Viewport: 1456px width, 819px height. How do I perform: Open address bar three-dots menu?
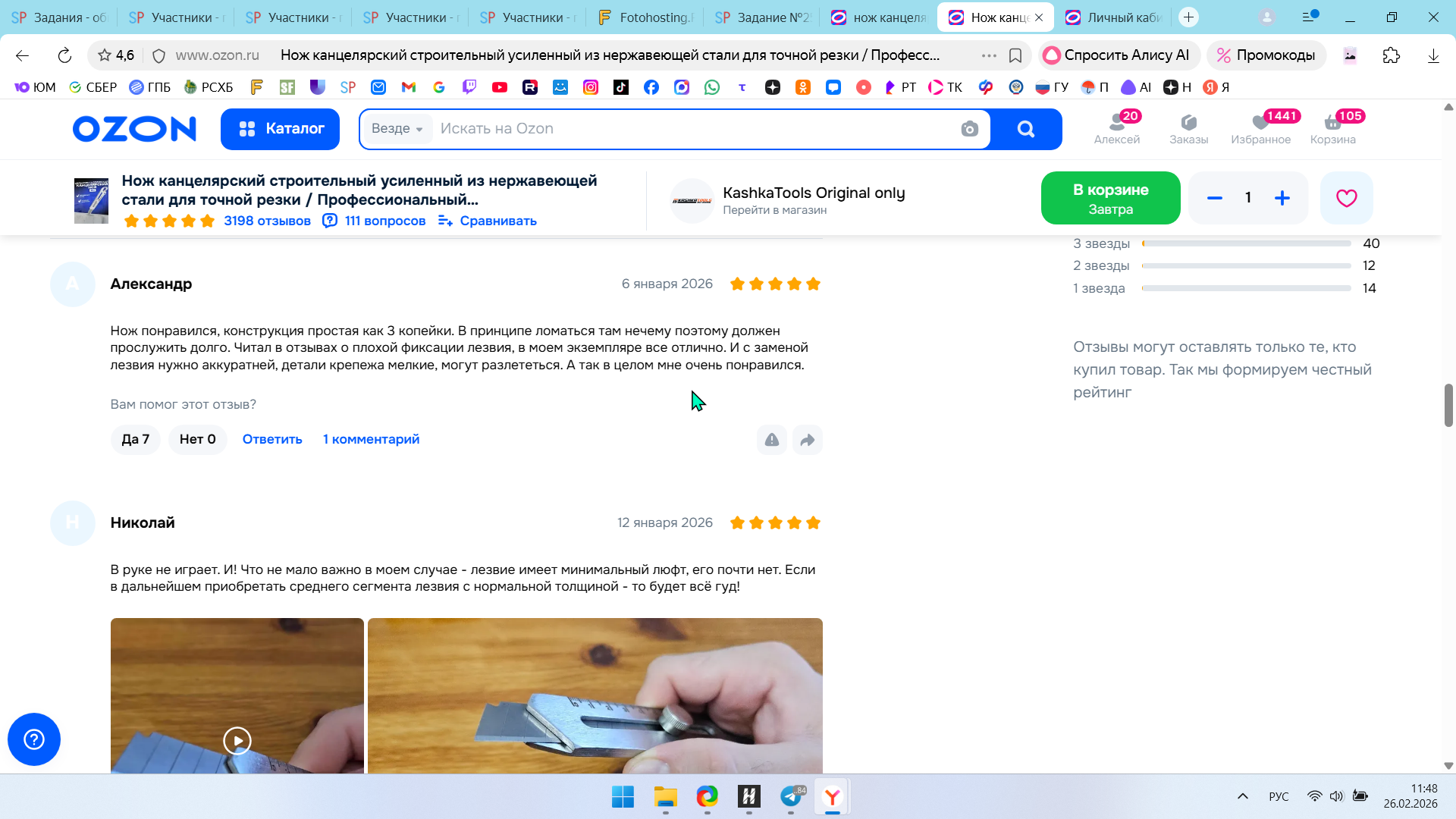(989, 55)
